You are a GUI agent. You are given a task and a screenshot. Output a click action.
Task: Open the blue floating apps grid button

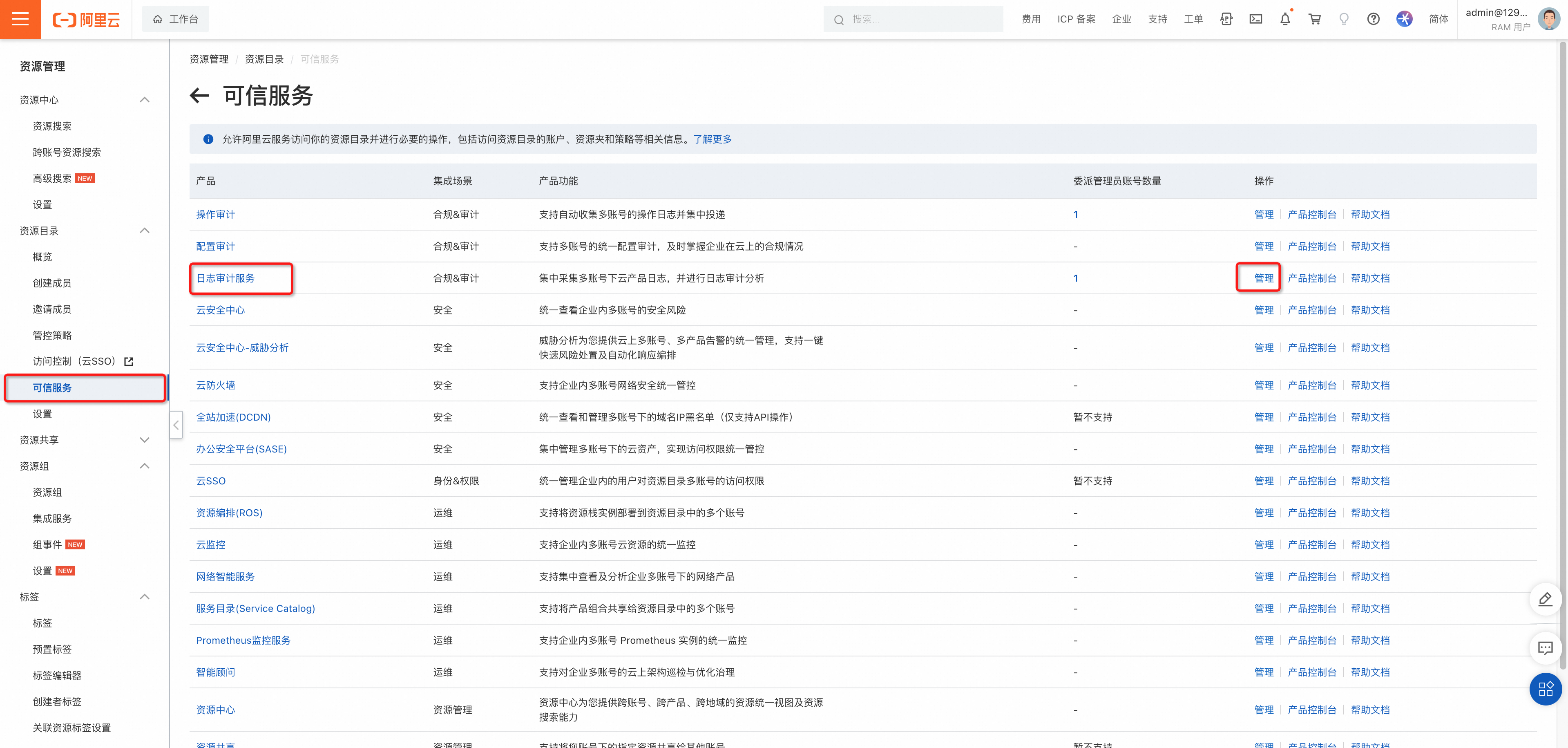[x=1546, y=690]
